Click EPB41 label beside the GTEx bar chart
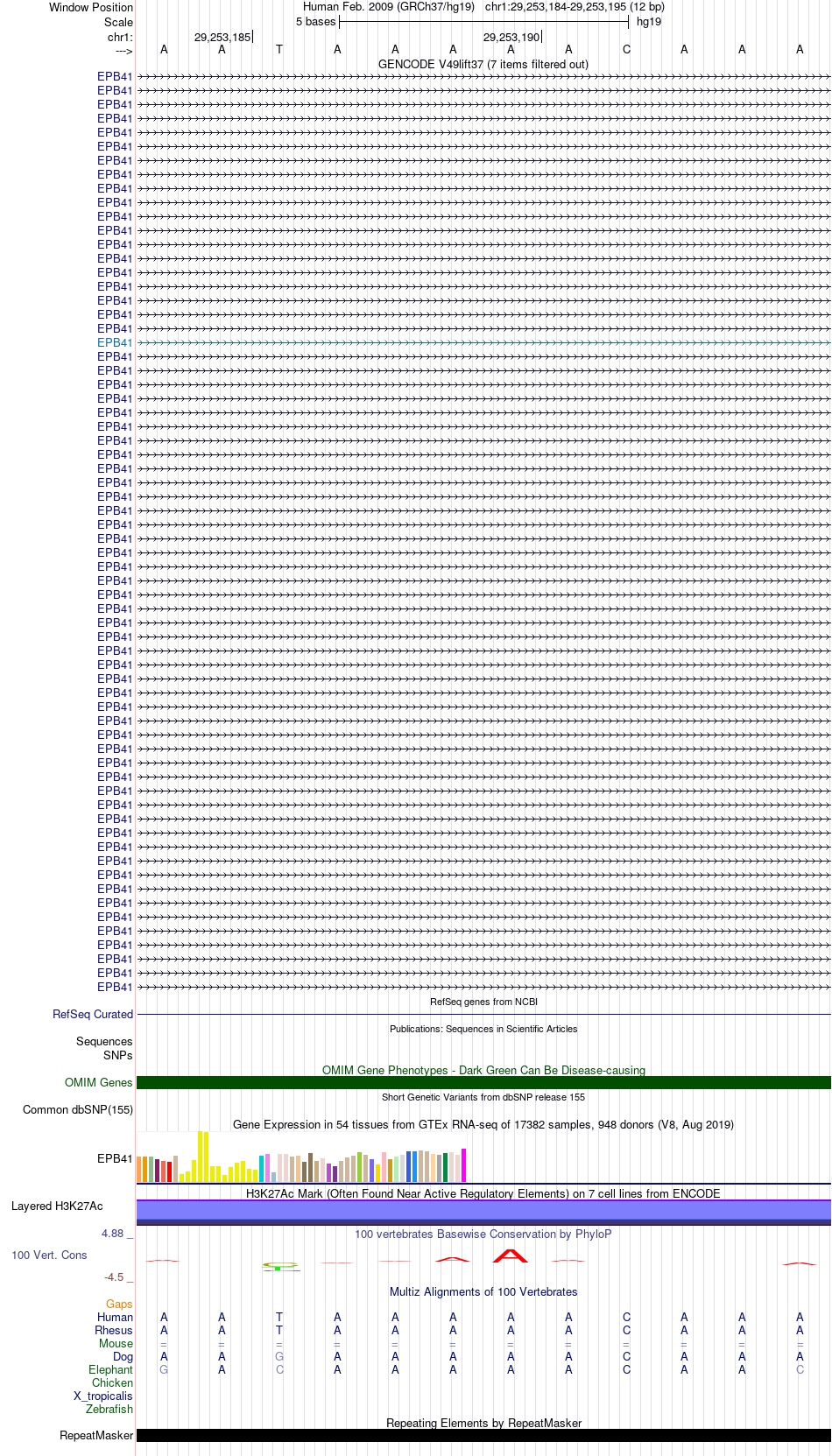The image size is (832, 1456). (x=115, y=1158)
